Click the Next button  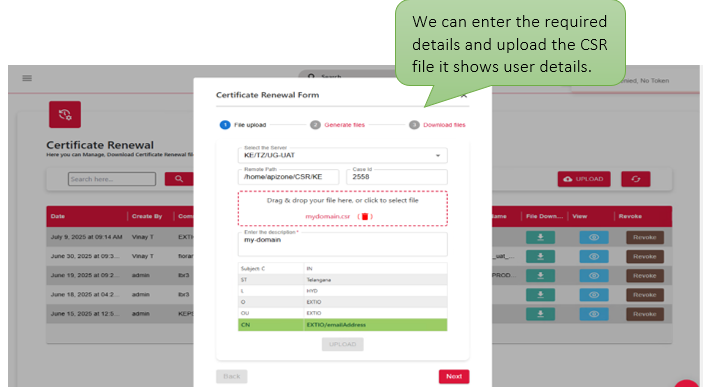(454, 376)
